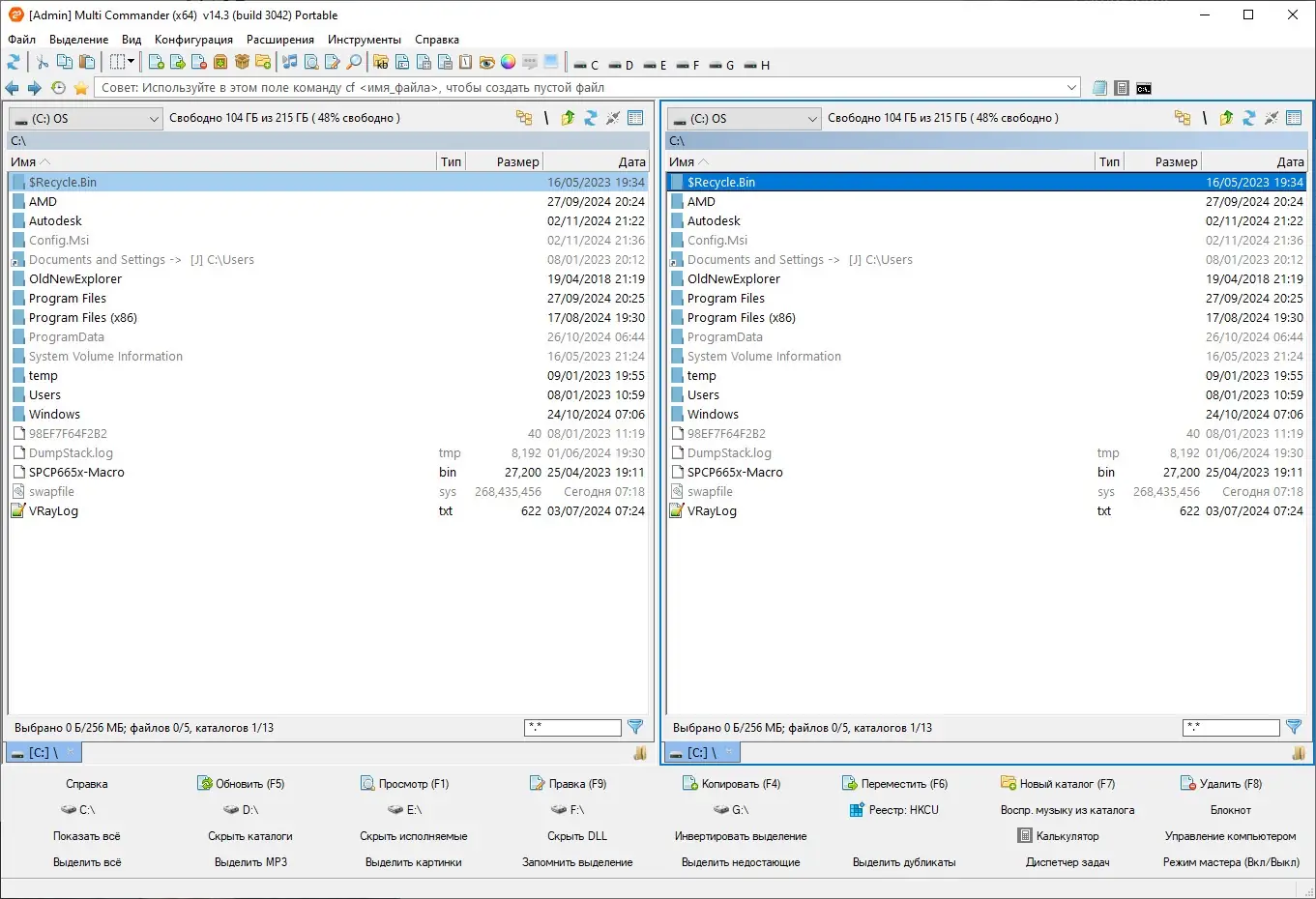Screen dimensions: 1316x899
Task: Click the Copy icon beside the scissors
Action: coord(64,62)
